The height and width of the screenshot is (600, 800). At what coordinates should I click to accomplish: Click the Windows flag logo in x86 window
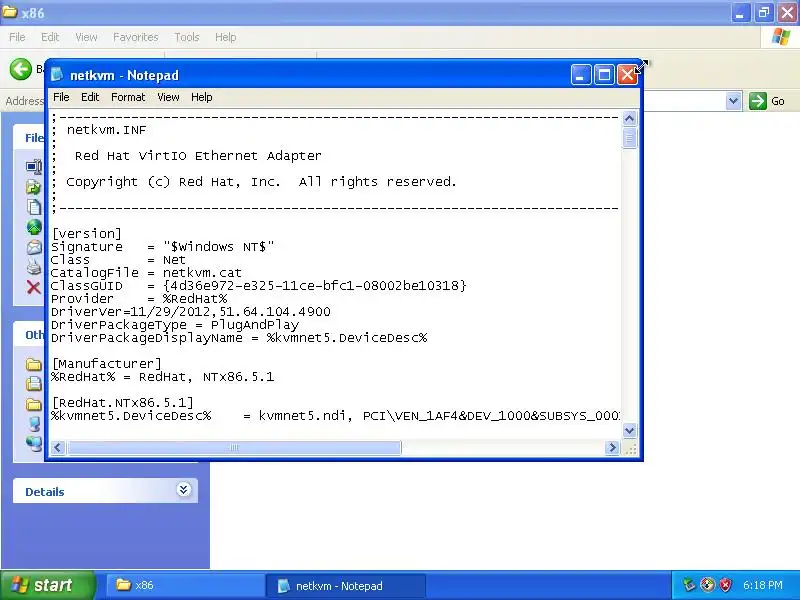(781, 37)
